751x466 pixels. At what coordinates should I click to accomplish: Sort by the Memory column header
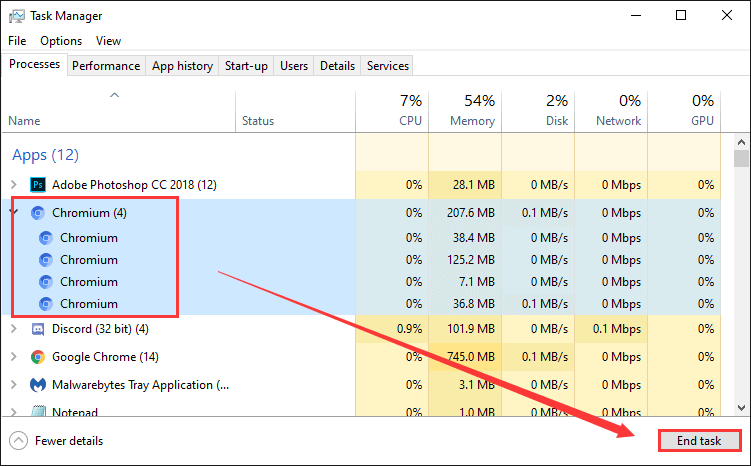coord(465,111)
